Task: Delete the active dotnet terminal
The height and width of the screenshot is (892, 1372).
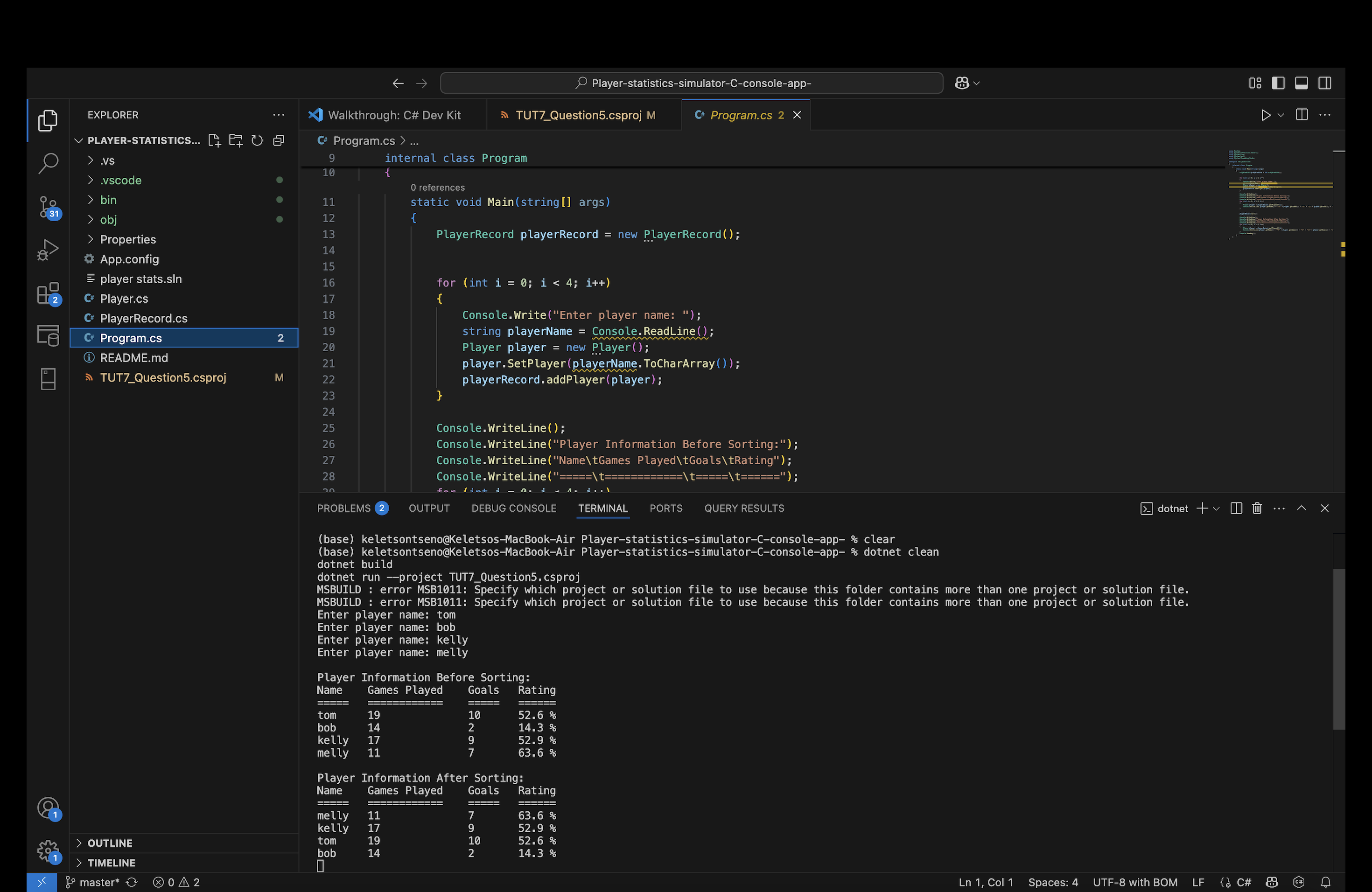Action: pyautogui.click(x=1257, y=508)
